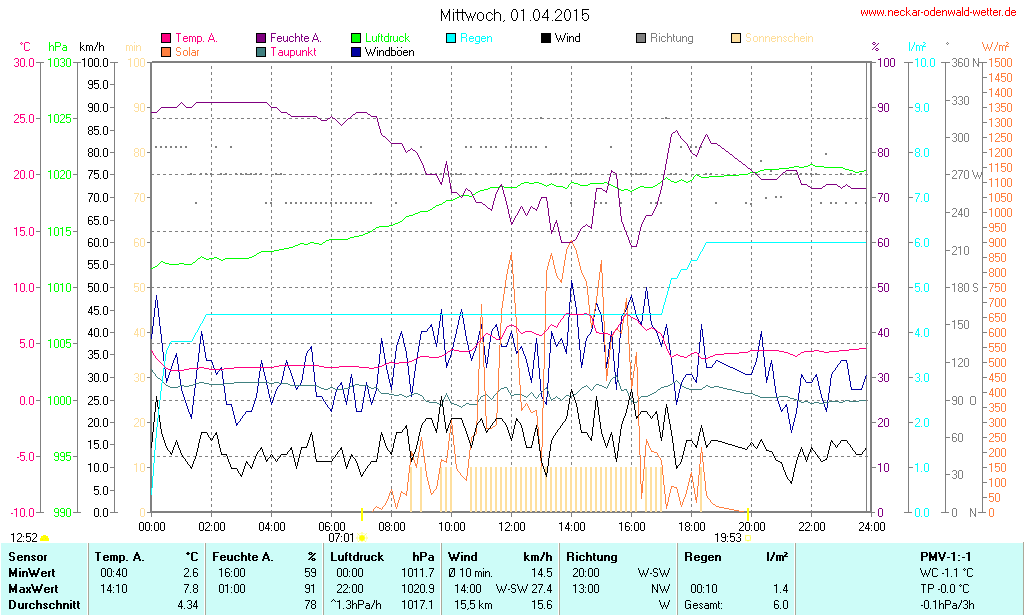This screenshot has height=615, width=1024.
Task: Select the Sensor column header
Action: pos(27,556)
